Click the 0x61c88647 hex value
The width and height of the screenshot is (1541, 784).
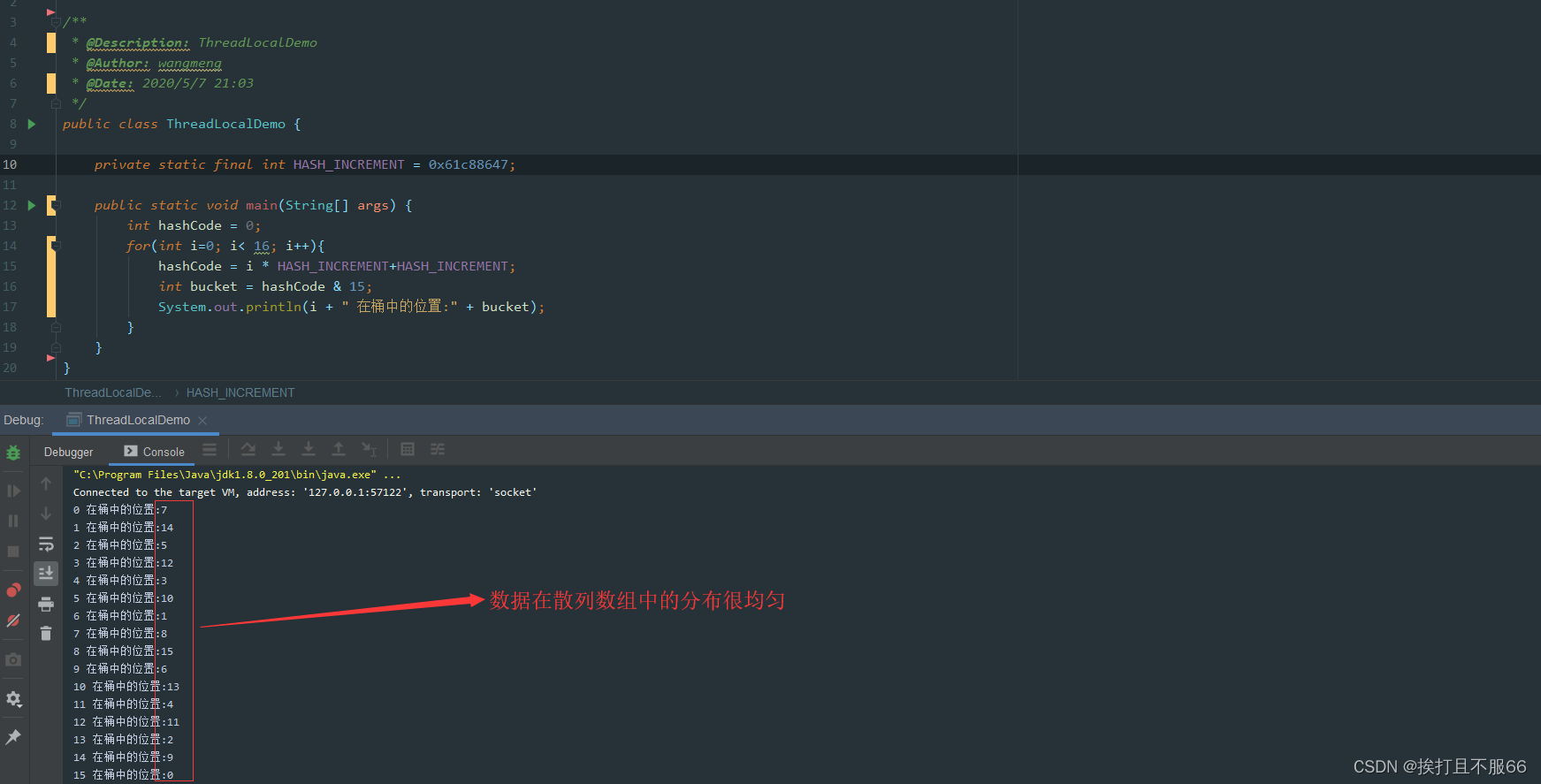[x=469, y=164]
